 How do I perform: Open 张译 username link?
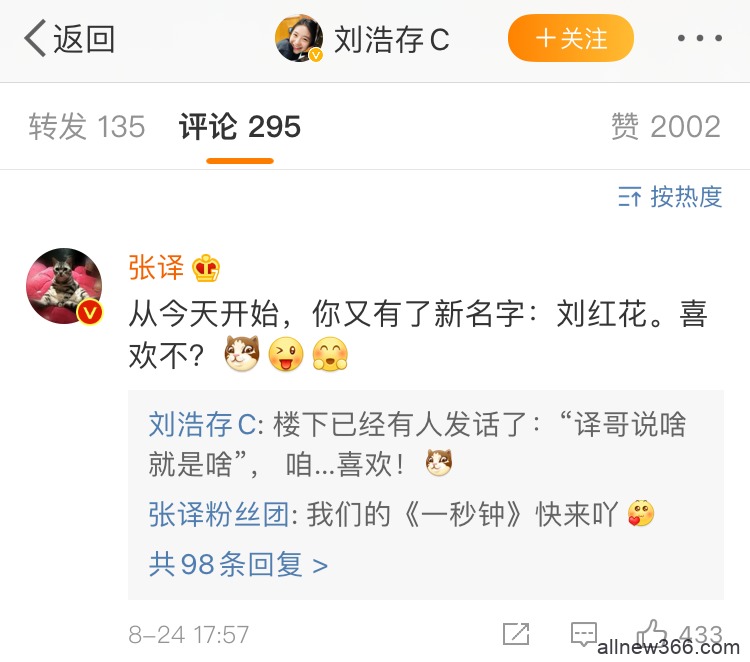pyautogui.click(x=156, y=267)
